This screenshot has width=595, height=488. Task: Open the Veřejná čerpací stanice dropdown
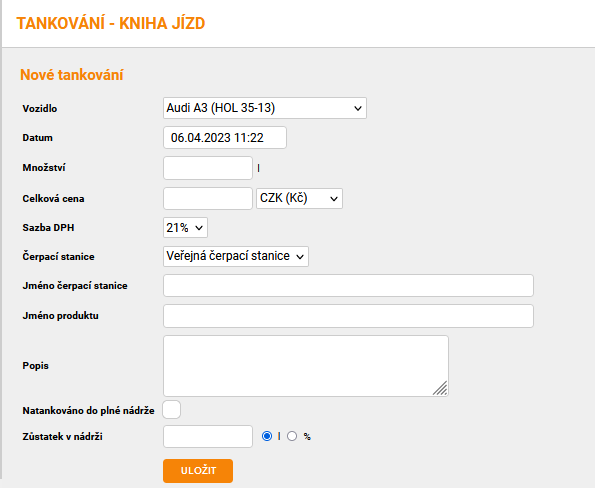click(236, 257)
